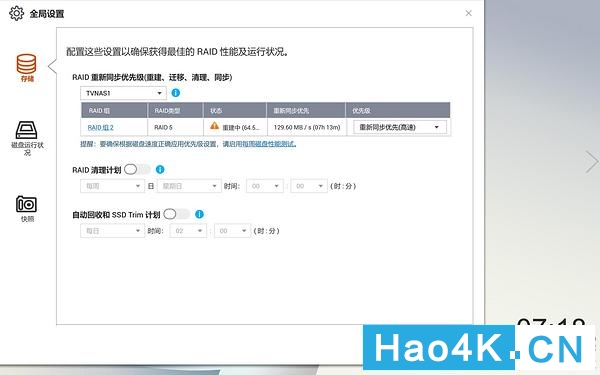Open the TVNAS1 storage pool dropdown

(x=123, y=93)
